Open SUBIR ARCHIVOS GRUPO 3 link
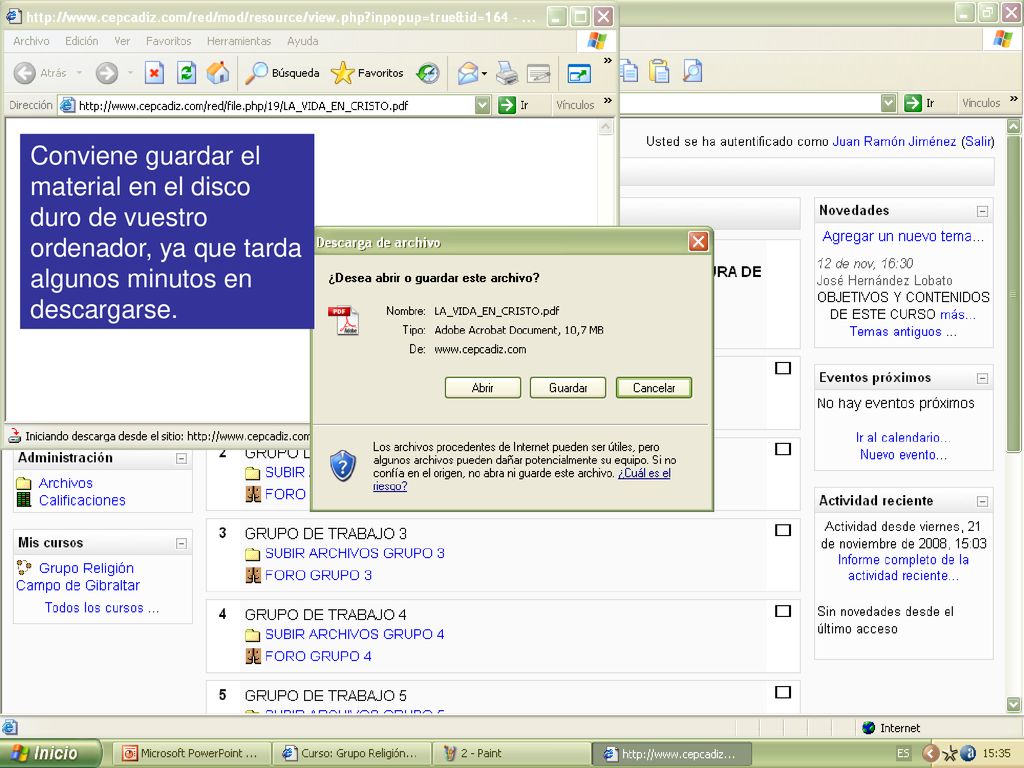1024x768 pixels. tap(355, 553)
